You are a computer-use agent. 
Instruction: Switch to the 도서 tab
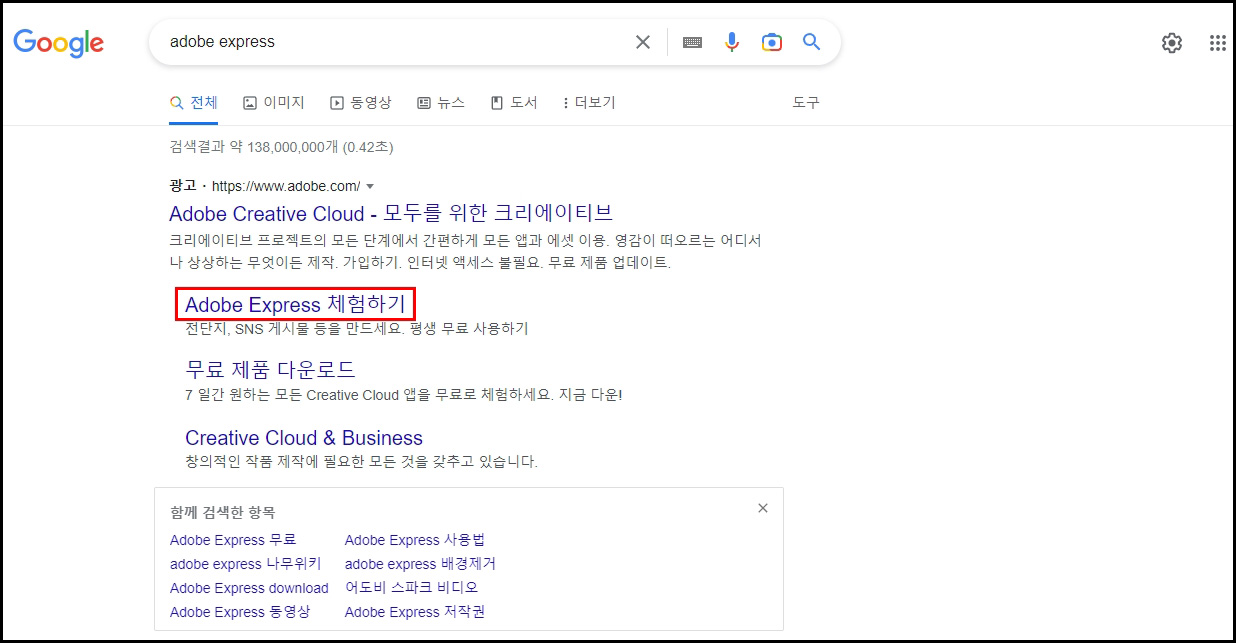pos(514,103)
